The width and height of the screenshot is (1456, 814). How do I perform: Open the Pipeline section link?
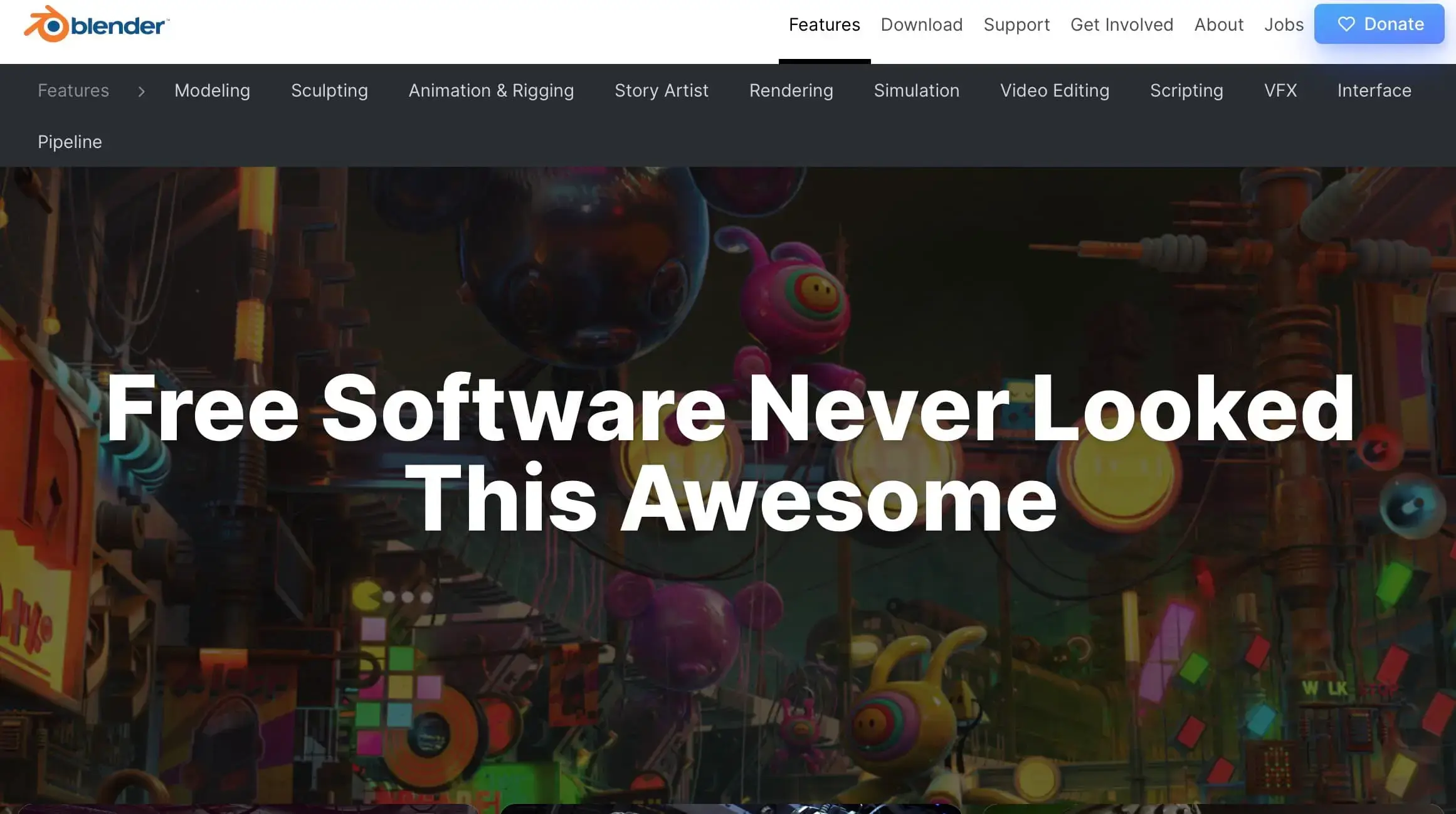click(70, 142)
